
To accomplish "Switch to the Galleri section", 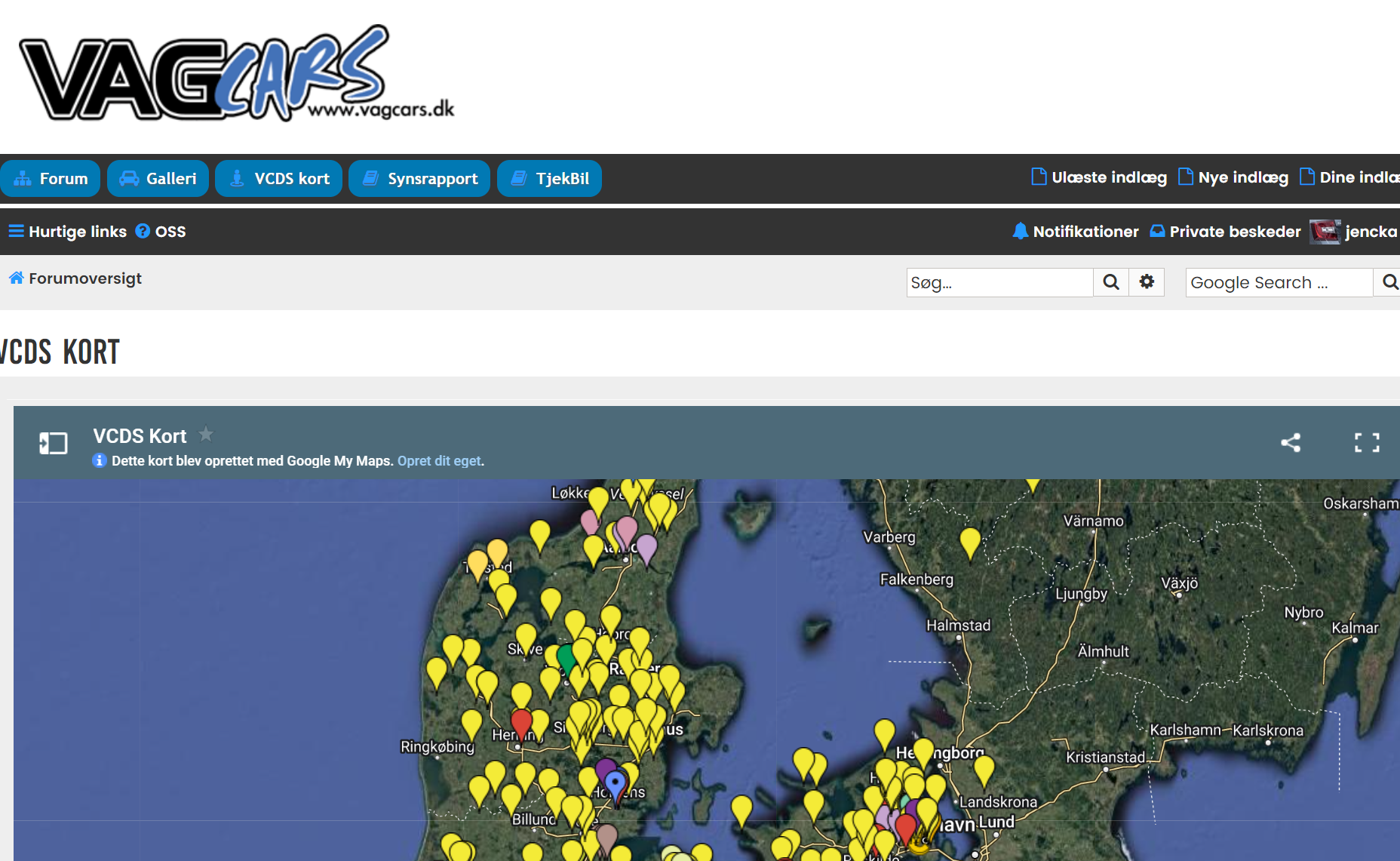I will point(158,178).
